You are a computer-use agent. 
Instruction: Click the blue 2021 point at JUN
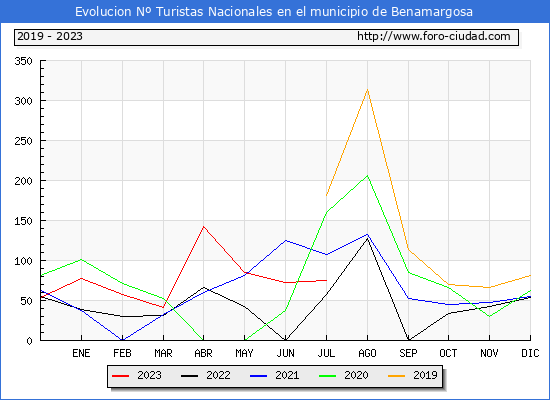click(x=286, y=240)
